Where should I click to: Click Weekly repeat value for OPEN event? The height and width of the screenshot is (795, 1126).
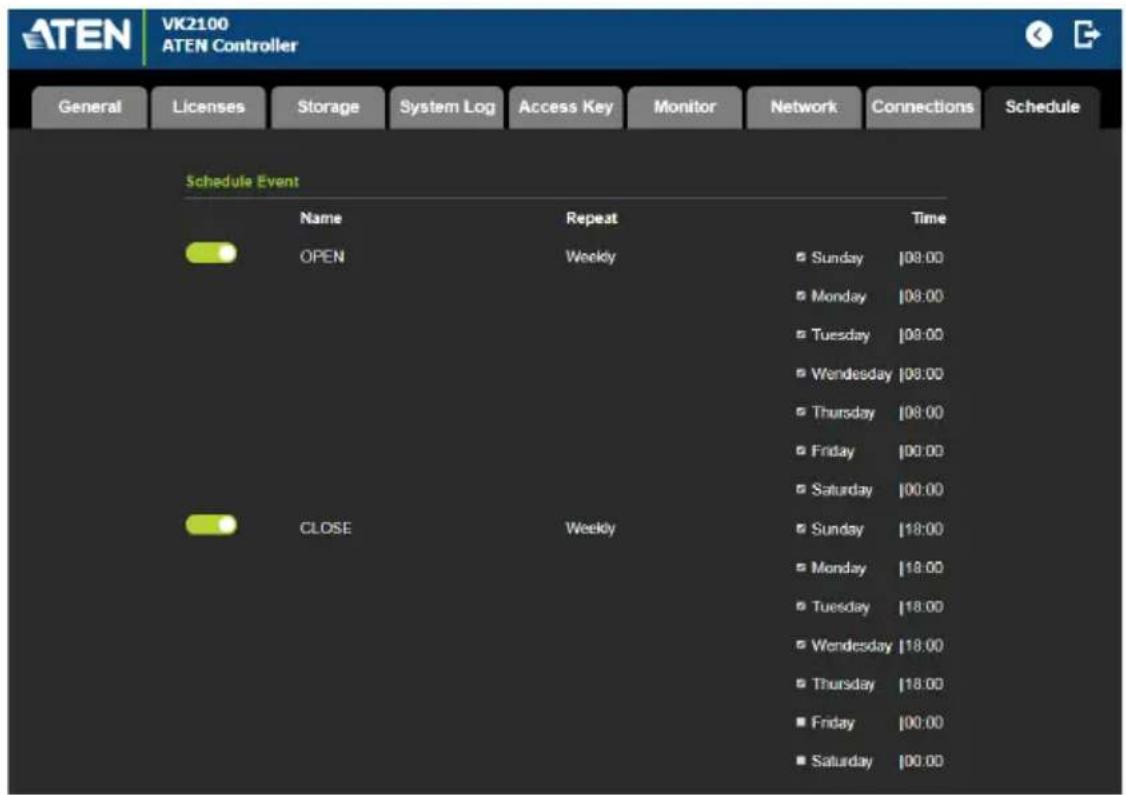click(x=590, y=256)
